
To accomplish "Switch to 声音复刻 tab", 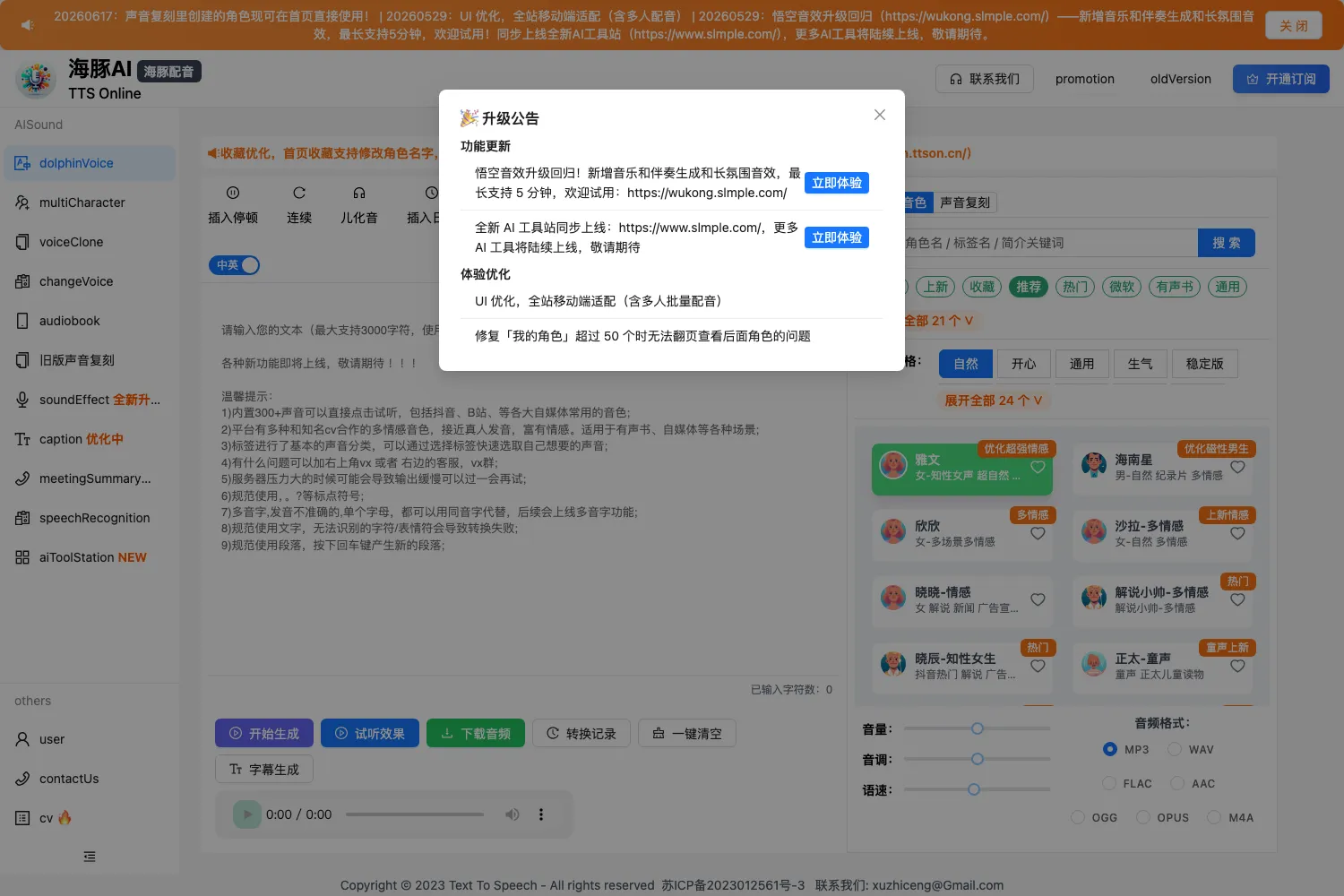I will [965, 202].
